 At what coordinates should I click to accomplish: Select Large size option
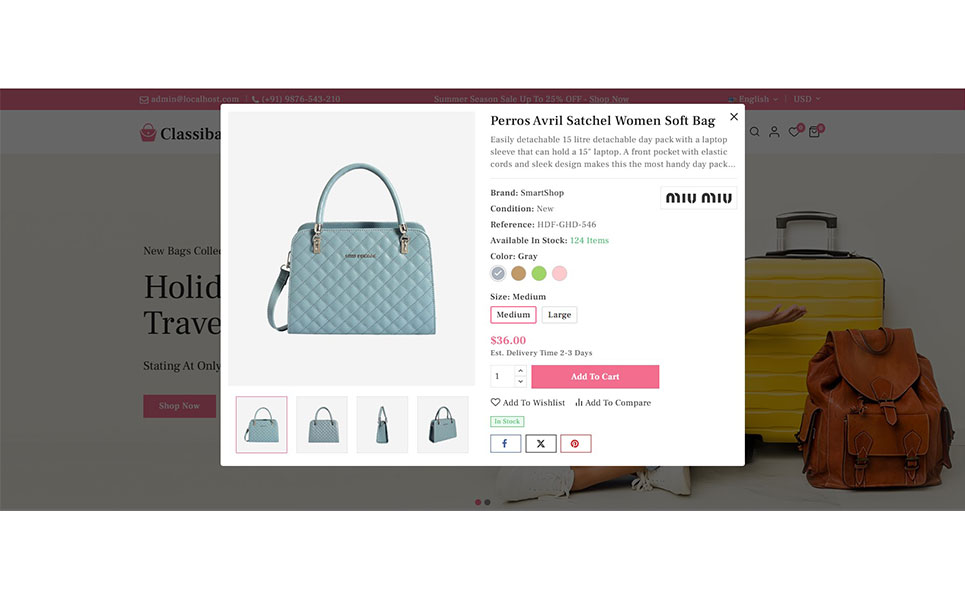[x=559, y=314]
